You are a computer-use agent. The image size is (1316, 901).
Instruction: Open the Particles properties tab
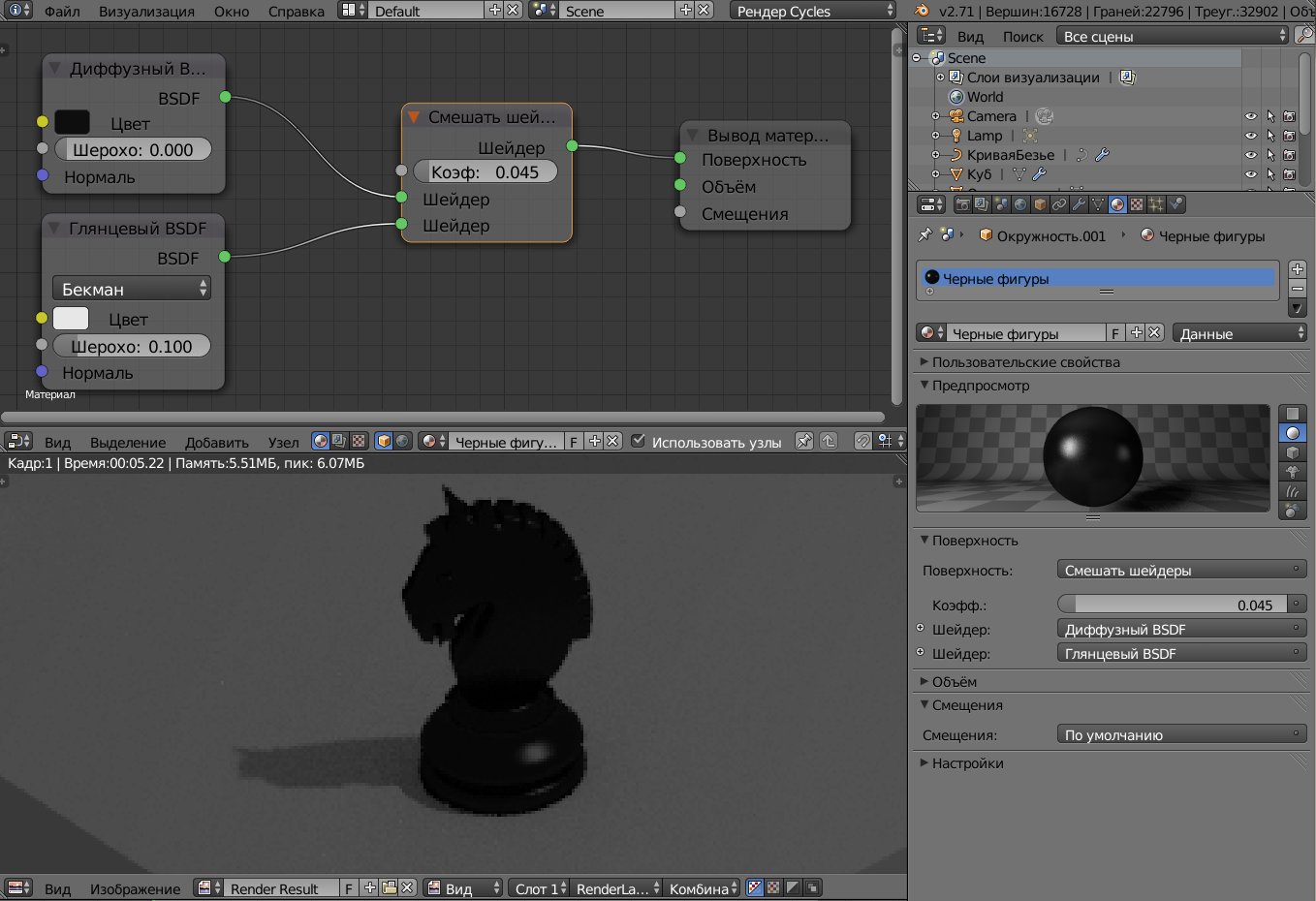tap(1156, 204)
